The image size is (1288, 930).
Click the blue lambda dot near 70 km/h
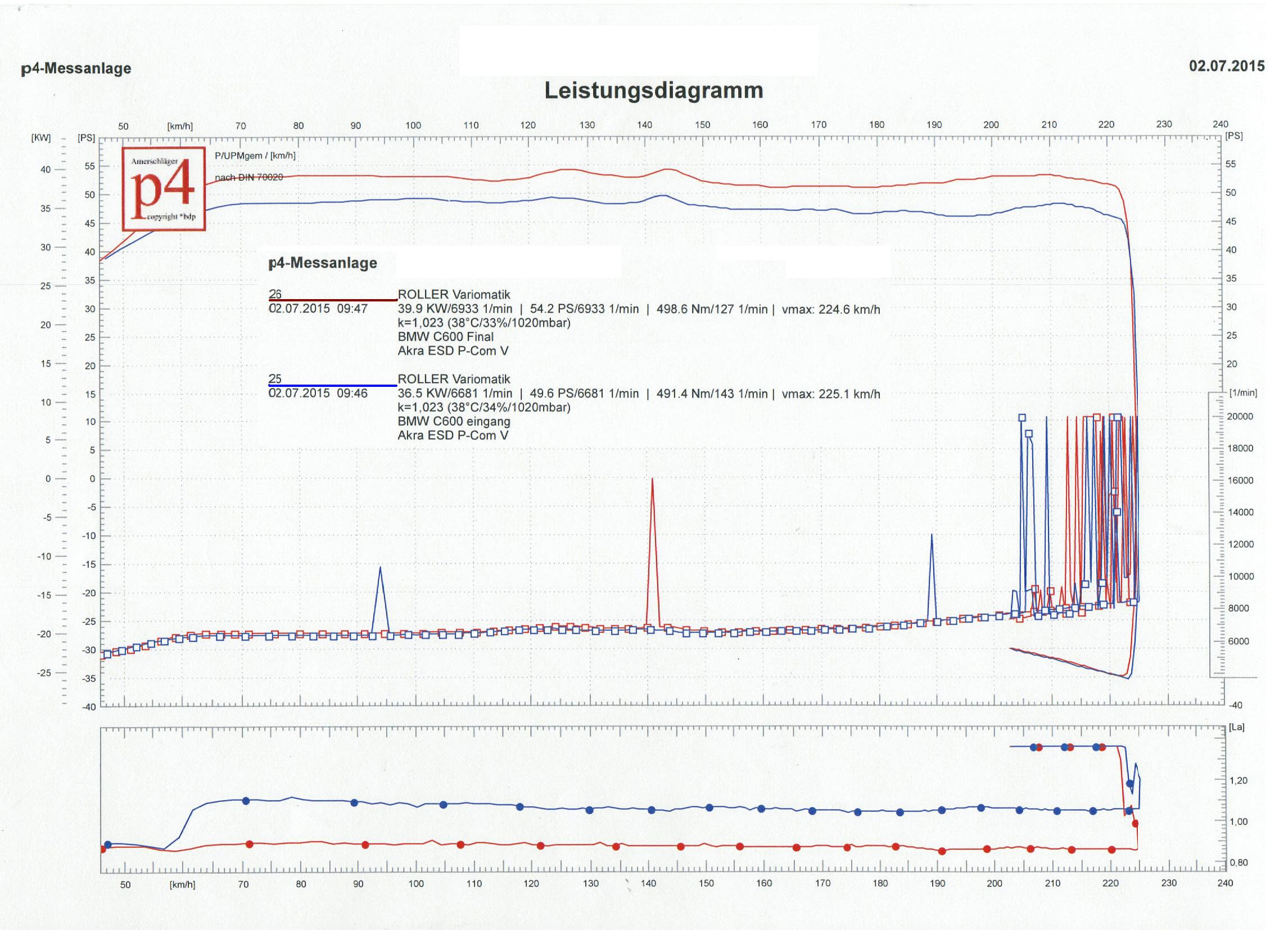pos(246,801)
